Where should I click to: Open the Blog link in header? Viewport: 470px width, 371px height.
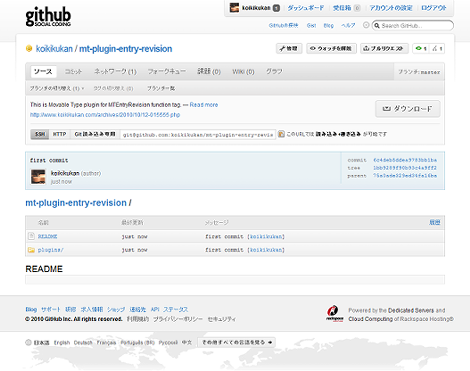[328, 25]
